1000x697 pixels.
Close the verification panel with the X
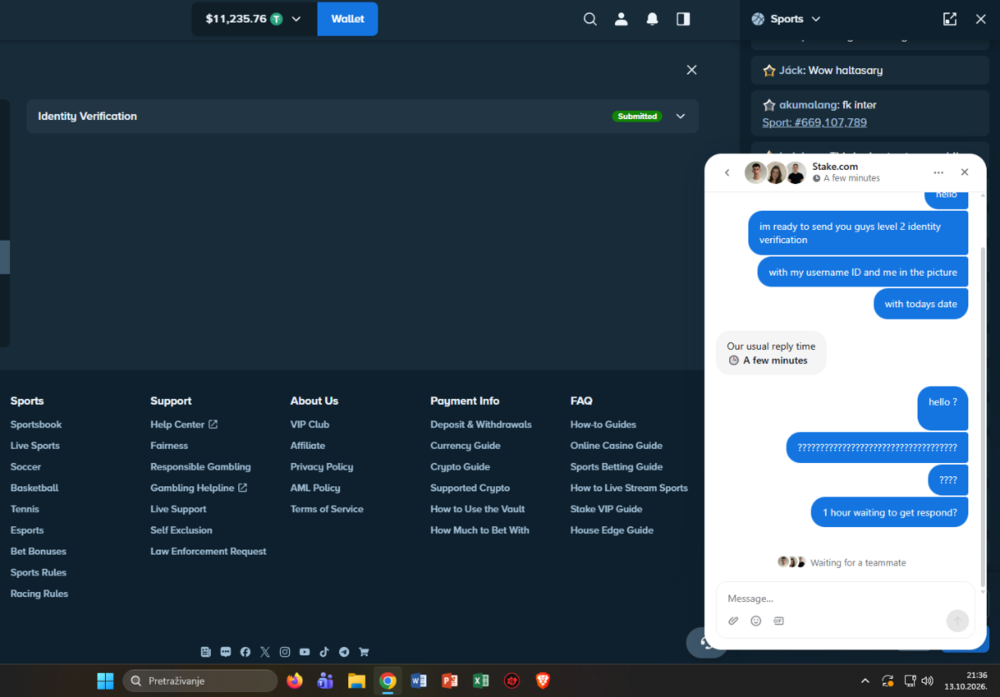(691, 70)
